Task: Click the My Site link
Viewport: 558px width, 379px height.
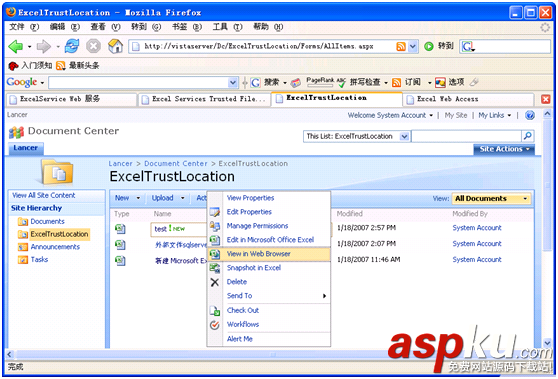Action: 456,115
